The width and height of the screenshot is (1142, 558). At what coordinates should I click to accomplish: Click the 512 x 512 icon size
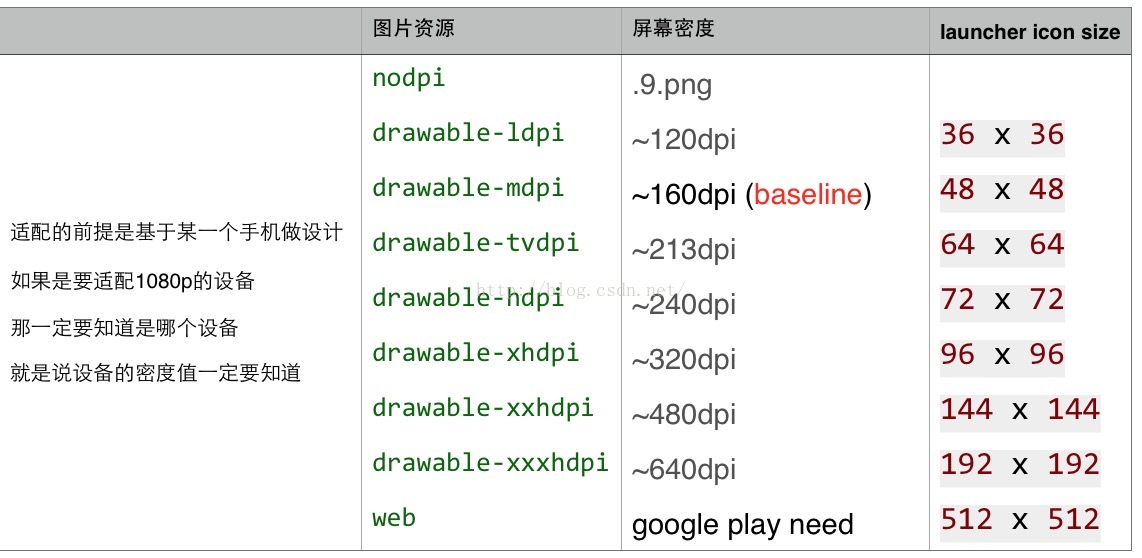pyautogui.click(x=1020, y=519)
